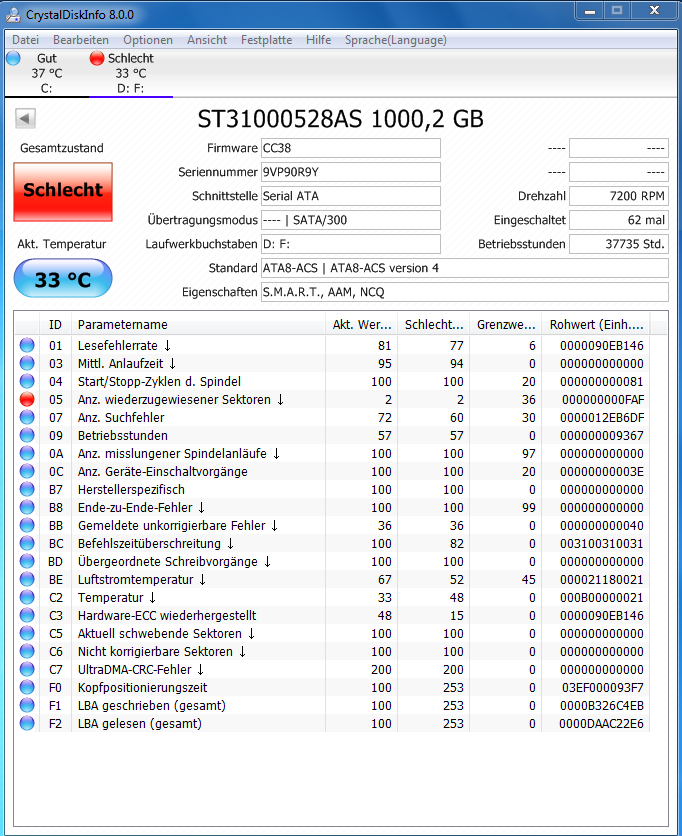Click the Betriebsstunden field 37735 Std.
Viewport: 682px width, 836px height.
click(619, 244)
